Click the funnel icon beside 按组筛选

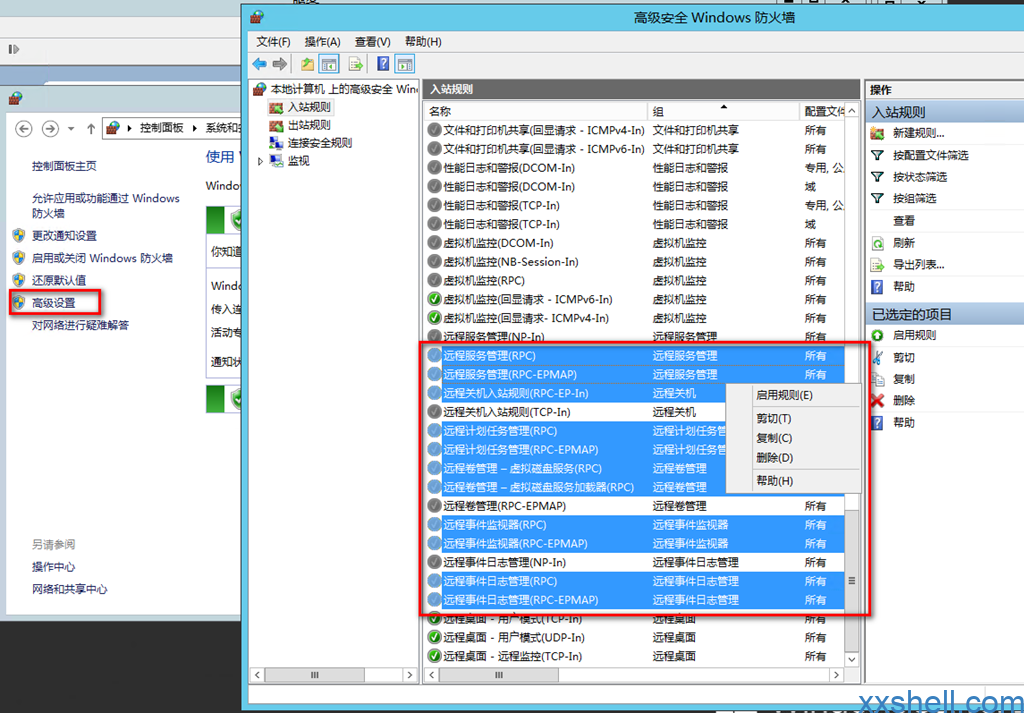(x=878, y=198)
